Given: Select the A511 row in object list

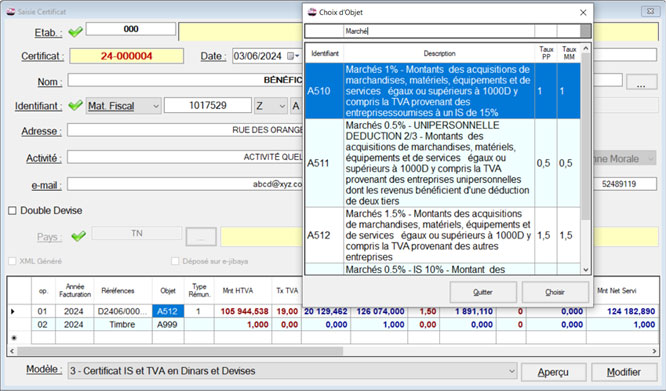Looking at the screenshot, I should point(443,163).
